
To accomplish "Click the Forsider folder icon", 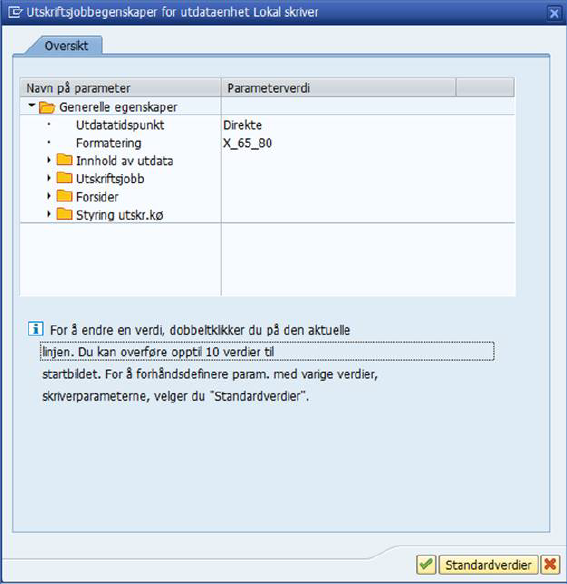I will coord(64,196).
